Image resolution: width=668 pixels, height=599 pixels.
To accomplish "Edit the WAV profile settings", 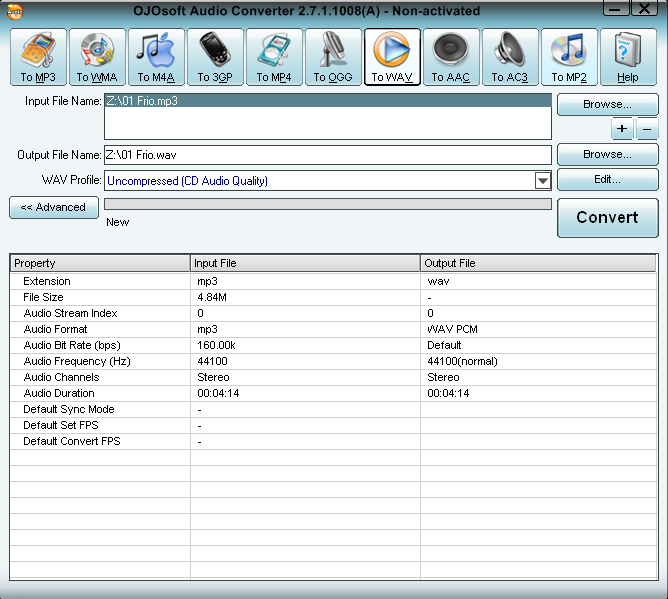I will (608, 179).
